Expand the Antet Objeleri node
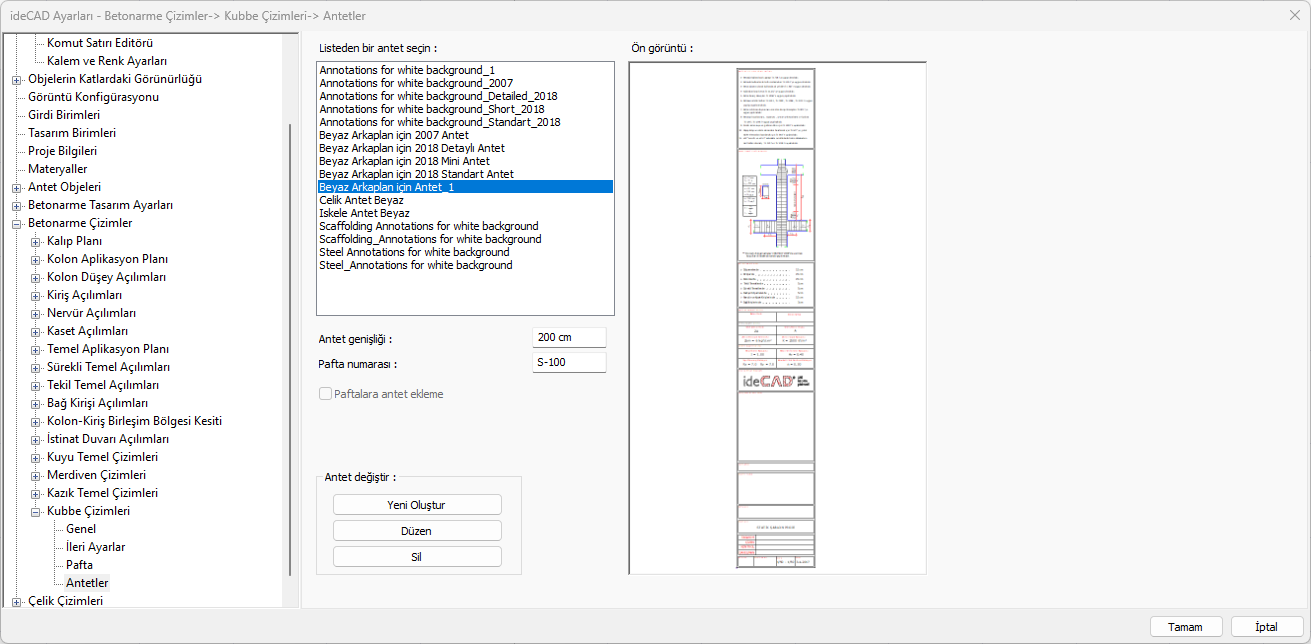The image size is (1311, 644). coord(17,187)
